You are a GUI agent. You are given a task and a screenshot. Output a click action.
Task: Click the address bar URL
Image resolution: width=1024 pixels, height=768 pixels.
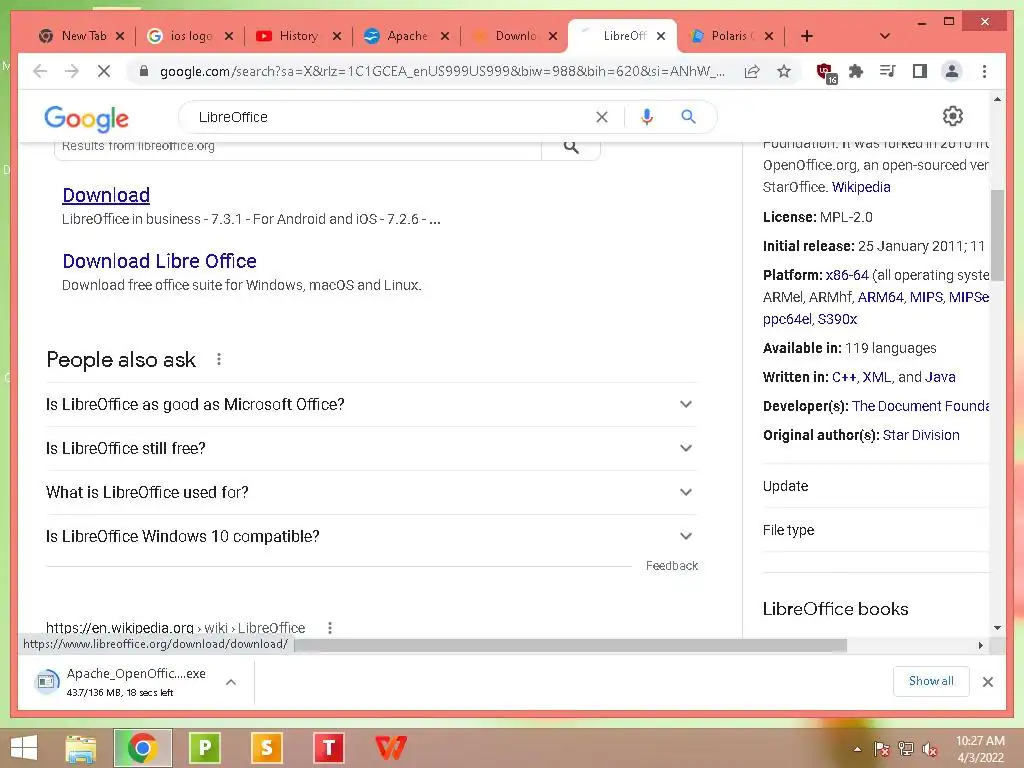(x=441, y=71)
